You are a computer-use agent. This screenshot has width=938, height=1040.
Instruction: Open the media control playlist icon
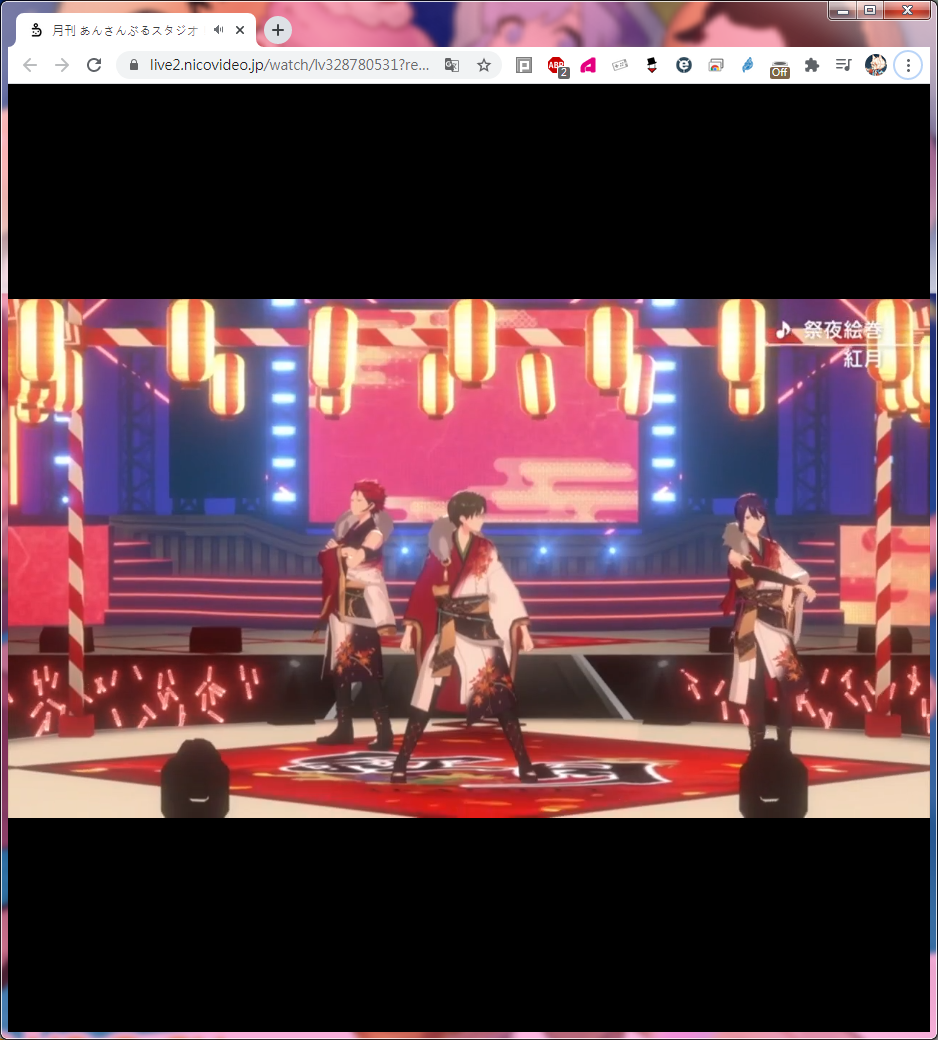843,65
